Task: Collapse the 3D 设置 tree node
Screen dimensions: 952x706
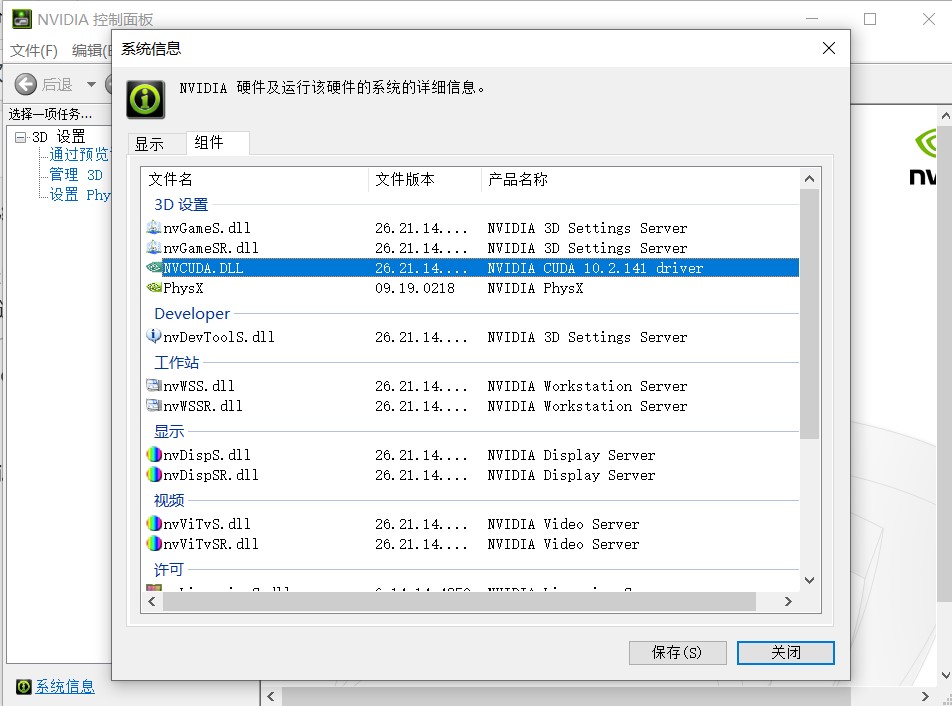Action: (21, 137)
